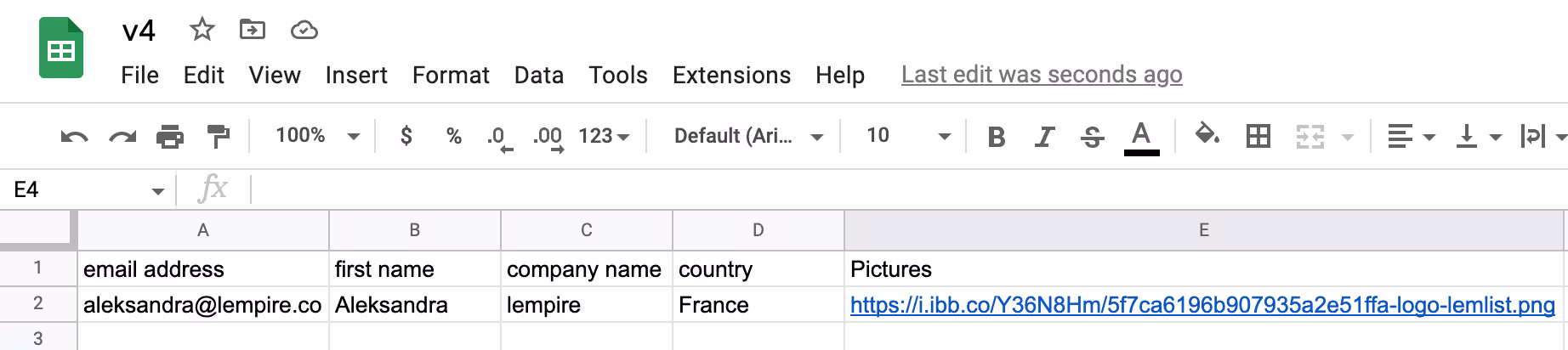Toggle bold formatting
The width and height of the screenshot is (1568, 350).
[997, 136]
